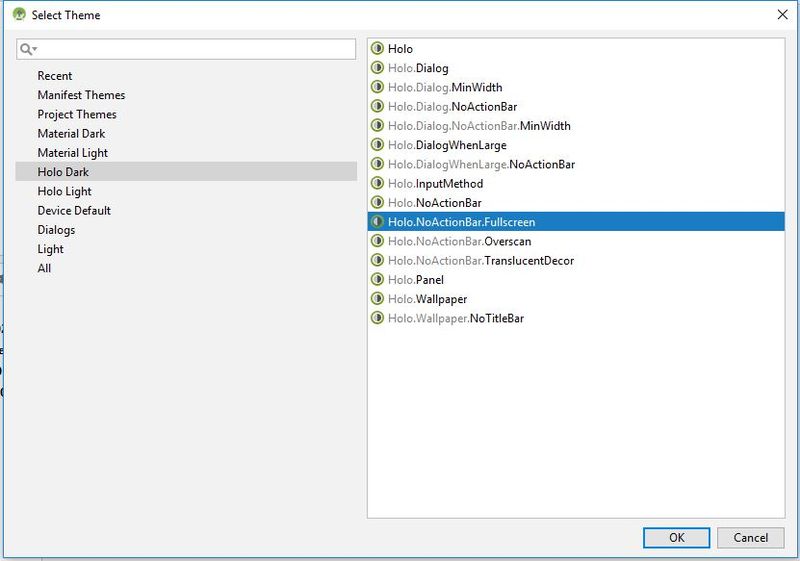Choose the Holo.Dialog theme
Image resolution: width=800 pixels, height=561 pixels.
click(x=576, y=68)
